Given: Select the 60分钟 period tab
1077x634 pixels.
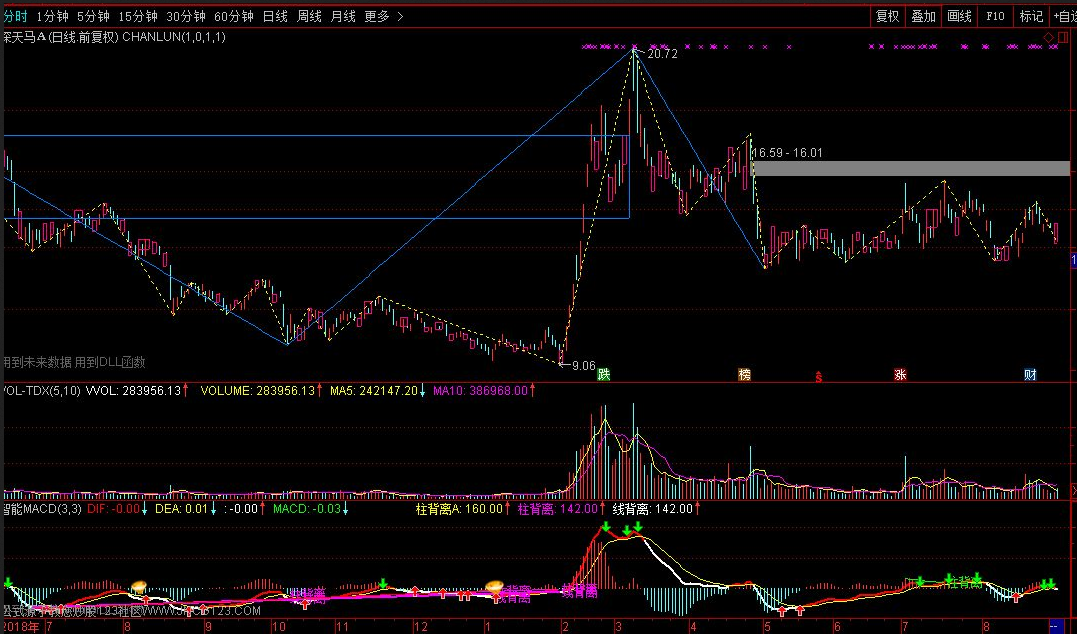Looking at the screenshot, I should [234, 16].
